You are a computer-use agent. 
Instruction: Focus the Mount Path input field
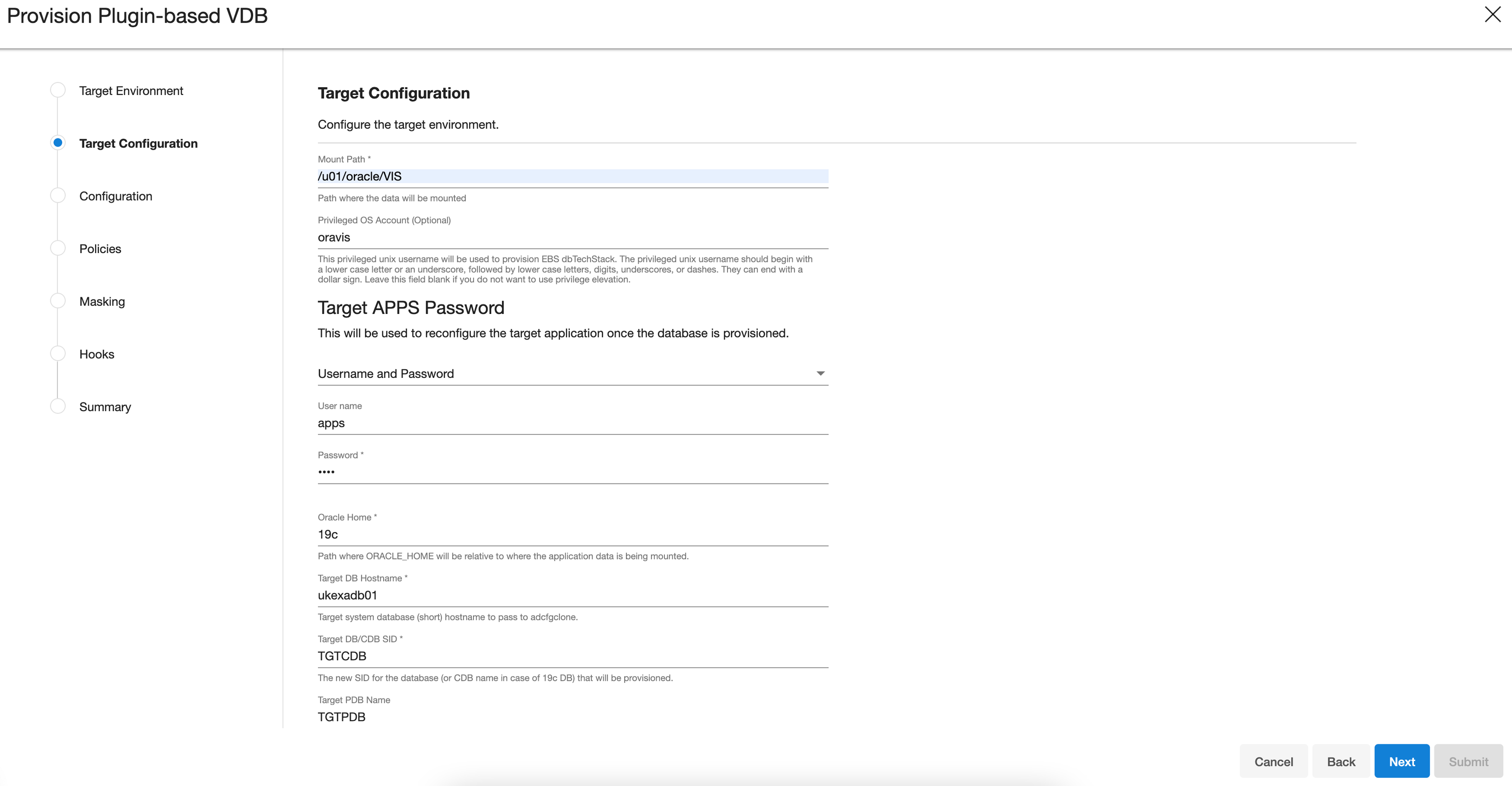click(572, 177)
